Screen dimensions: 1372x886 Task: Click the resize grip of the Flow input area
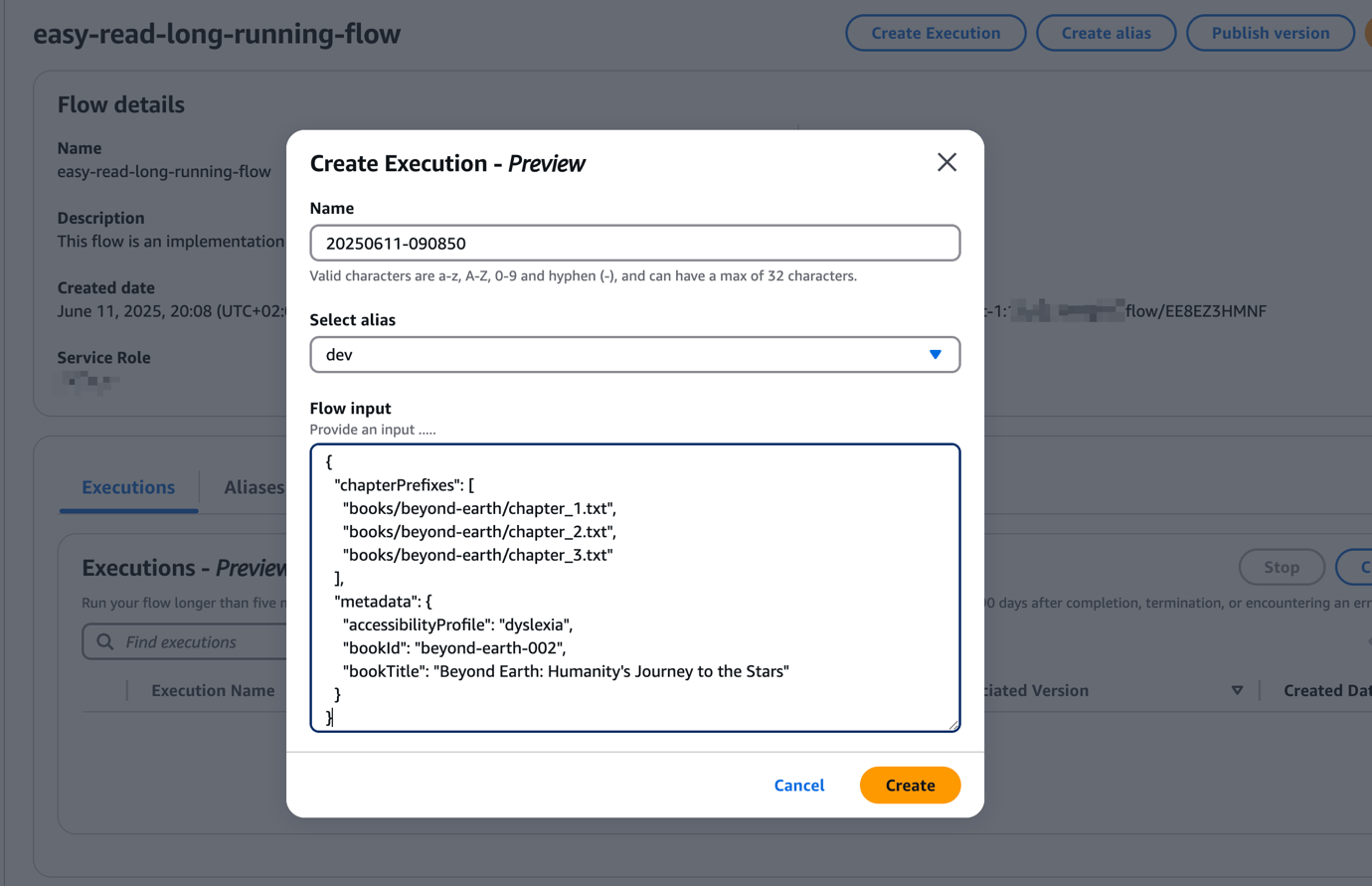pos(952,725)
